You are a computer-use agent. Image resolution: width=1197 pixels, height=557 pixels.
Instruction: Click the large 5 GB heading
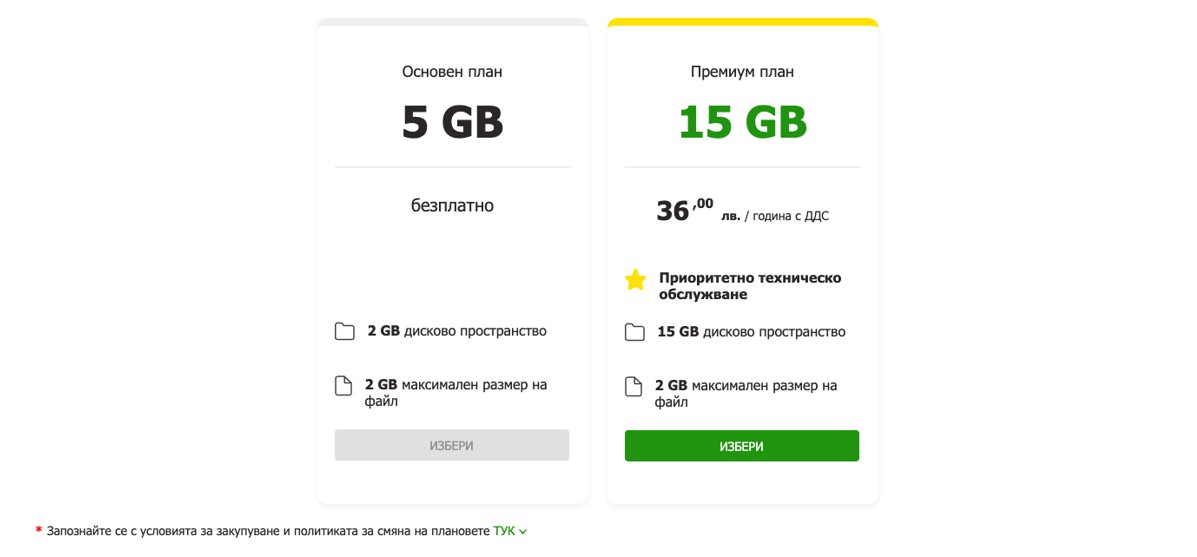click(x=453, y=122)
